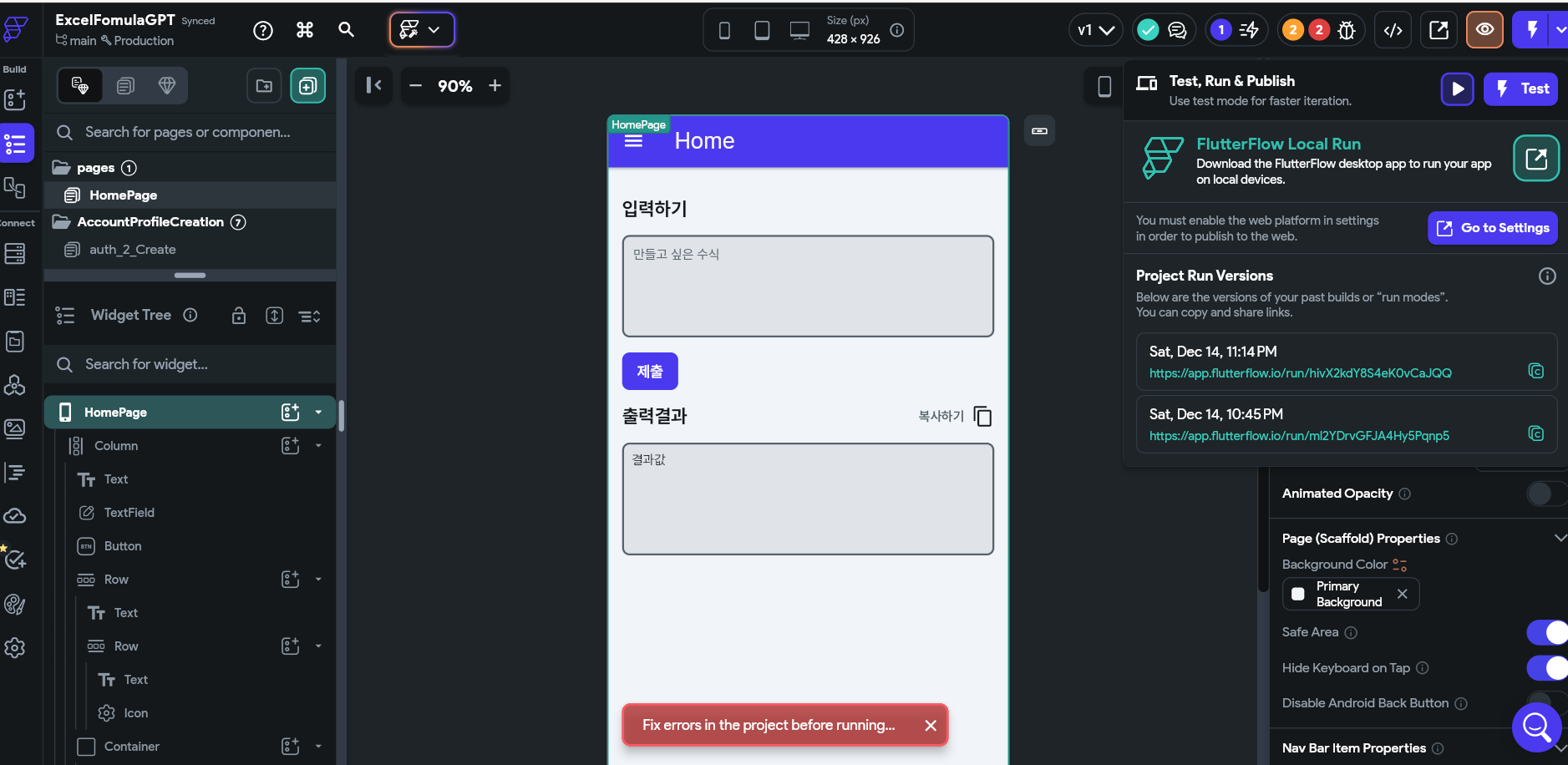Screen dimensions: 1568x765
Task: Open the Widget Tree options menu
Action: tap(310, 316)
